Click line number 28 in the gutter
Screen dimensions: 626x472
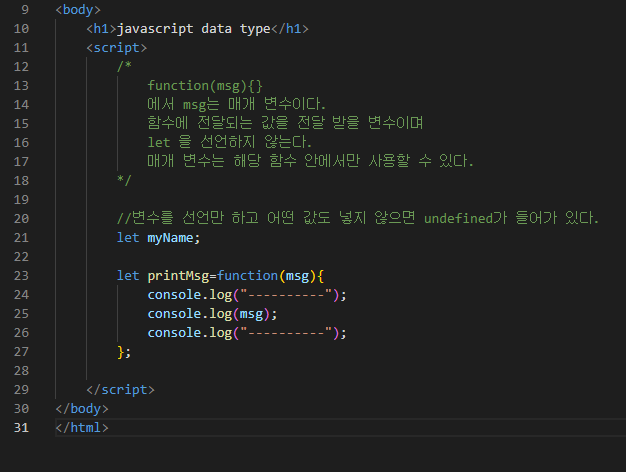(21, 371)
